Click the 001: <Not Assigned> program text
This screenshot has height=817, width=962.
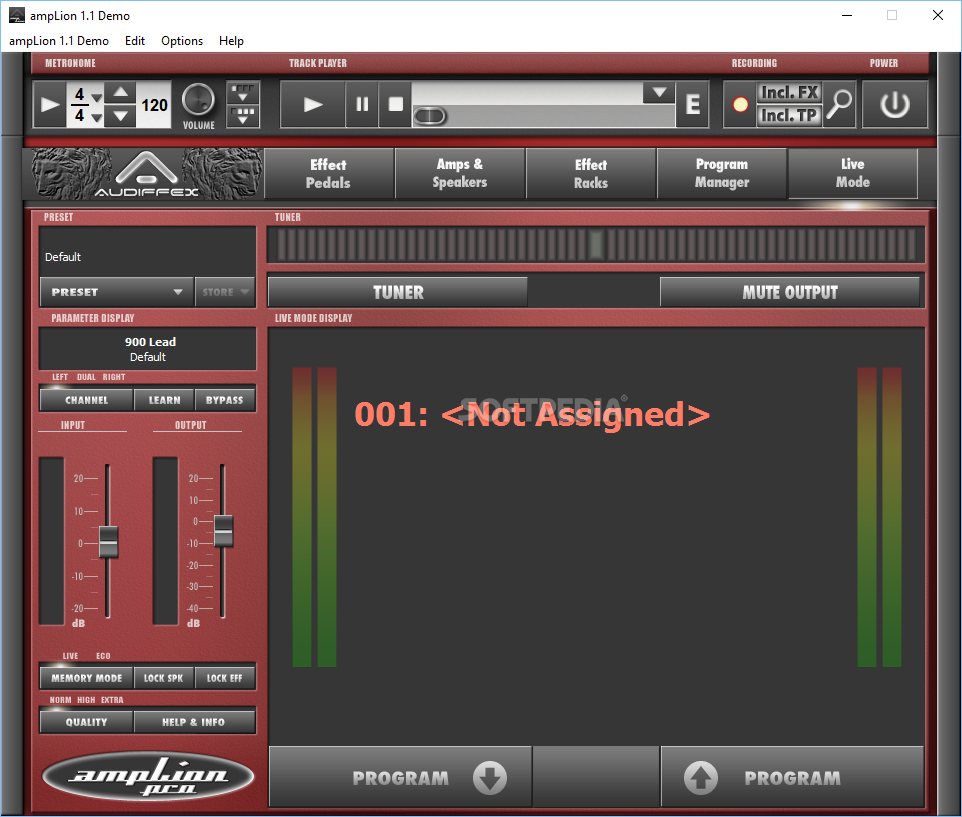click(x=532, y=414)
